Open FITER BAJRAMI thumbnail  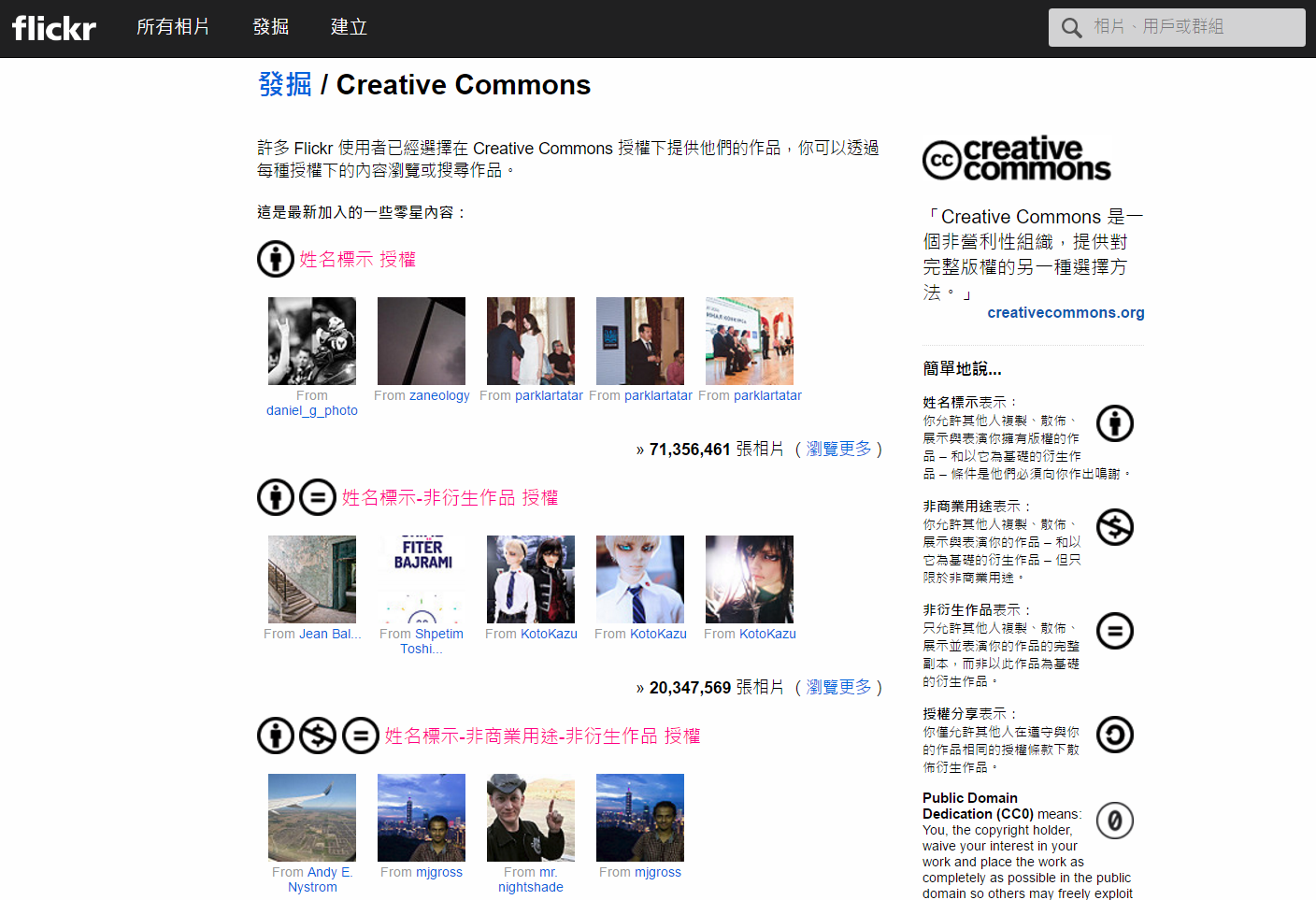coord(422,579)
